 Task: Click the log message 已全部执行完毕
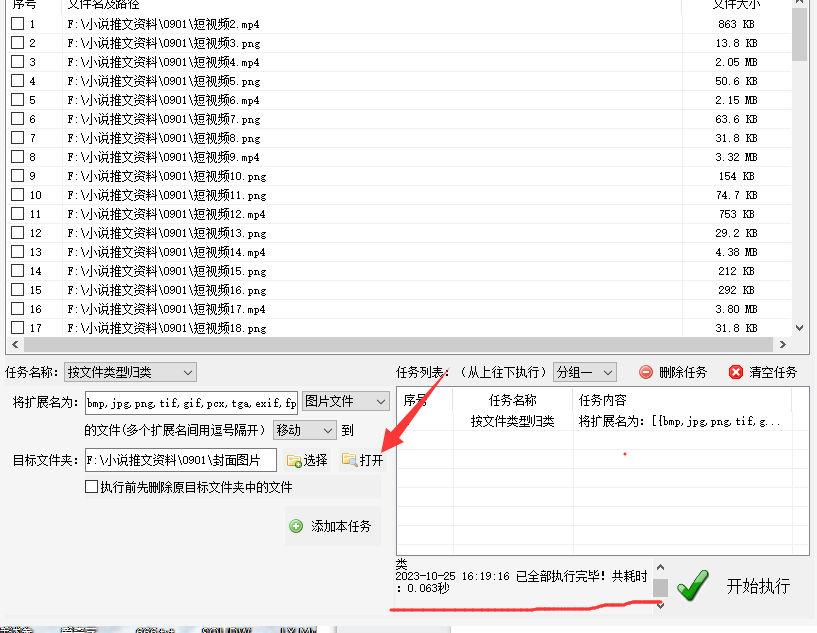pos(561,576)
